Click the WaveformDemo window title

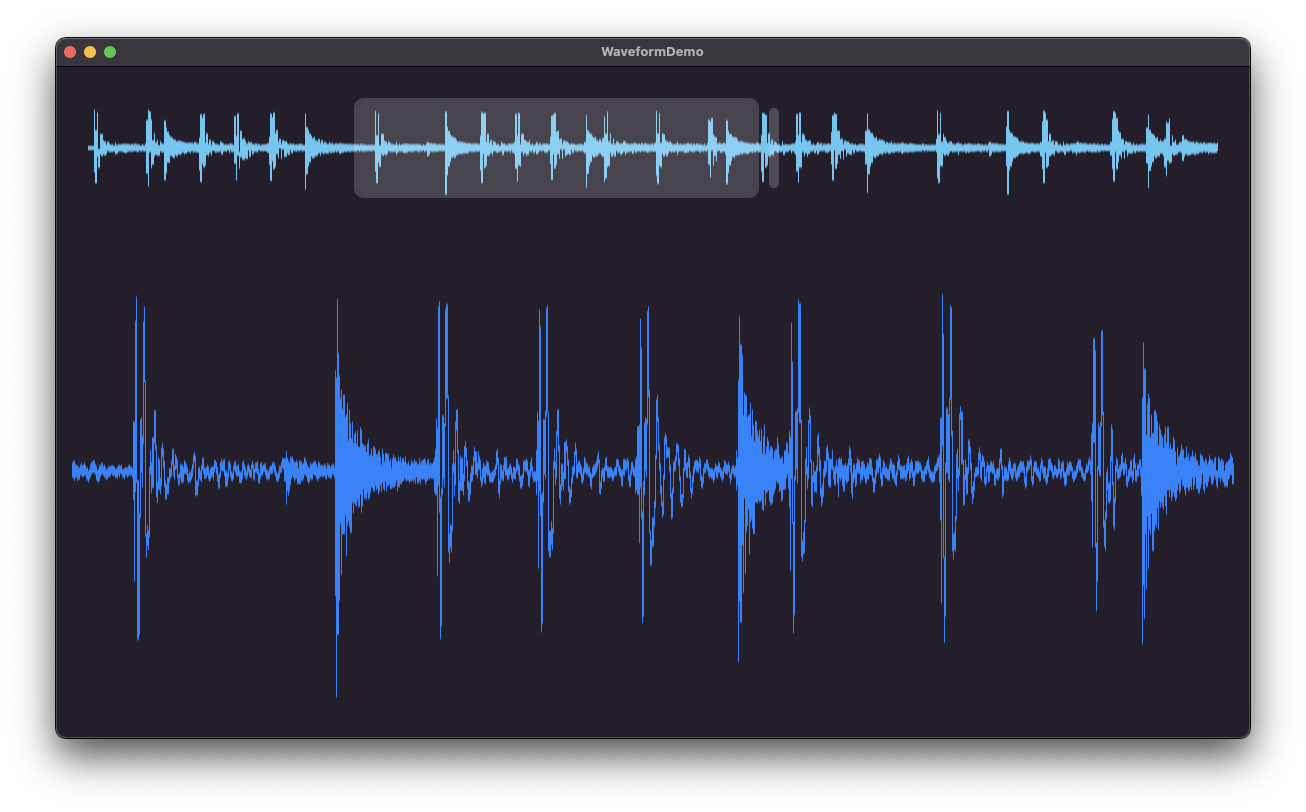tap(652, 52)
